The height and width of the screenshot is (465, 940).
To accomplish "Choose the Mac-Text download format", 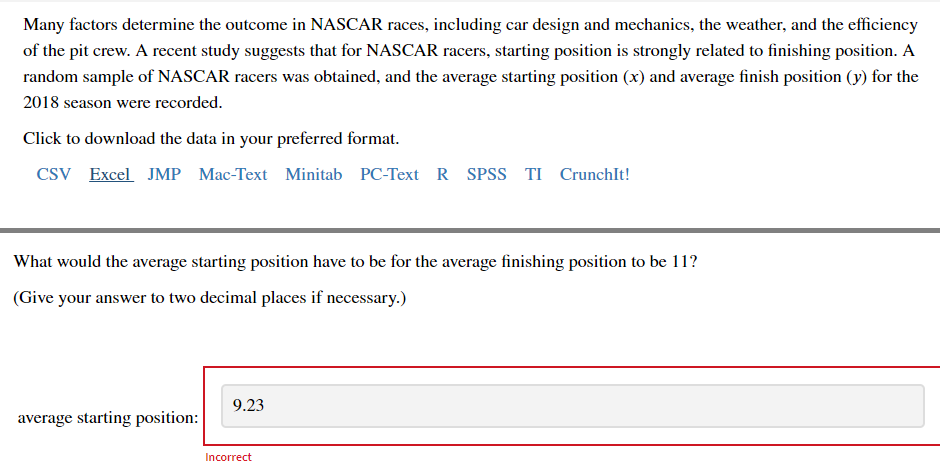I will 233,174.
